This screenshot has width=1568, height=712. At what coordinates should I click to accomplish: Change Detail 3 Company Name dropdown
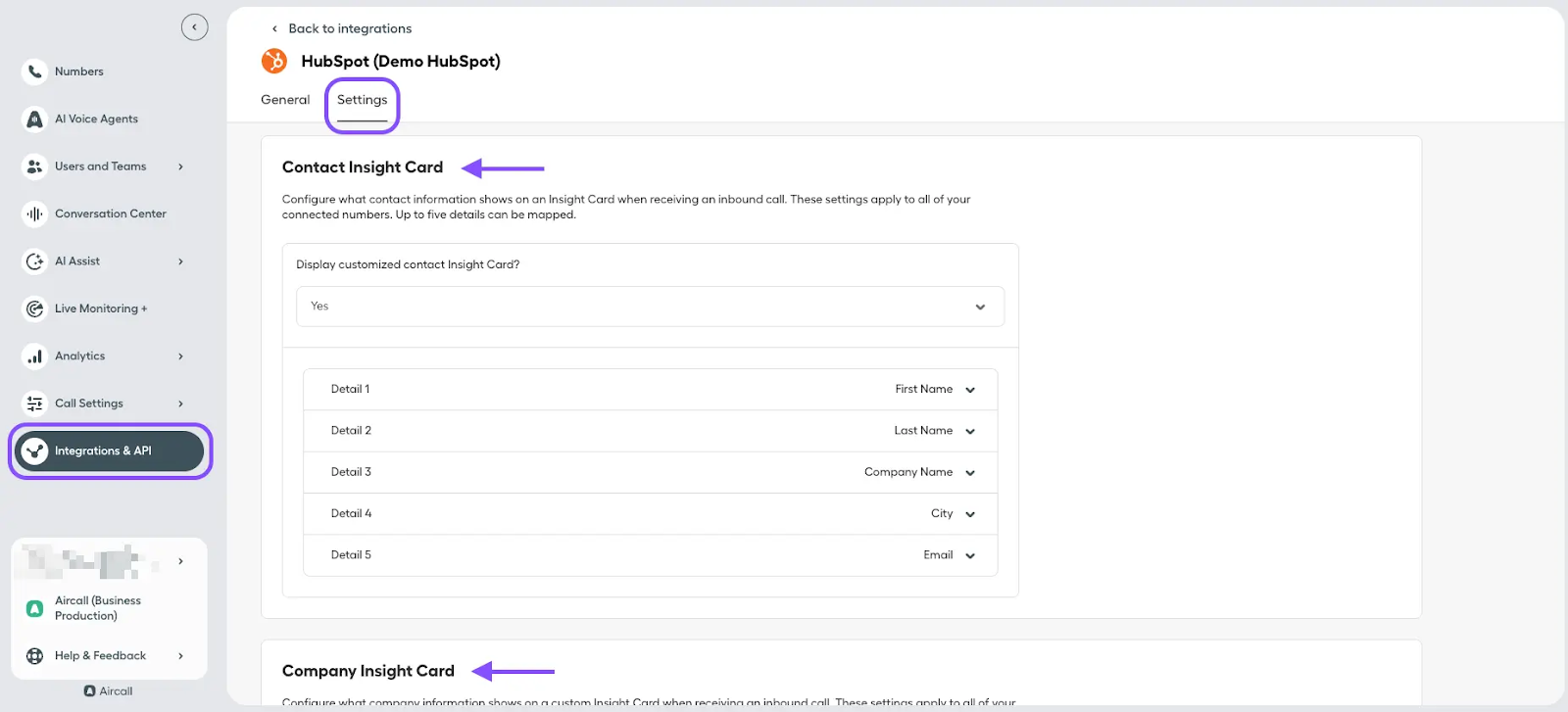click(x=919, y=472)
